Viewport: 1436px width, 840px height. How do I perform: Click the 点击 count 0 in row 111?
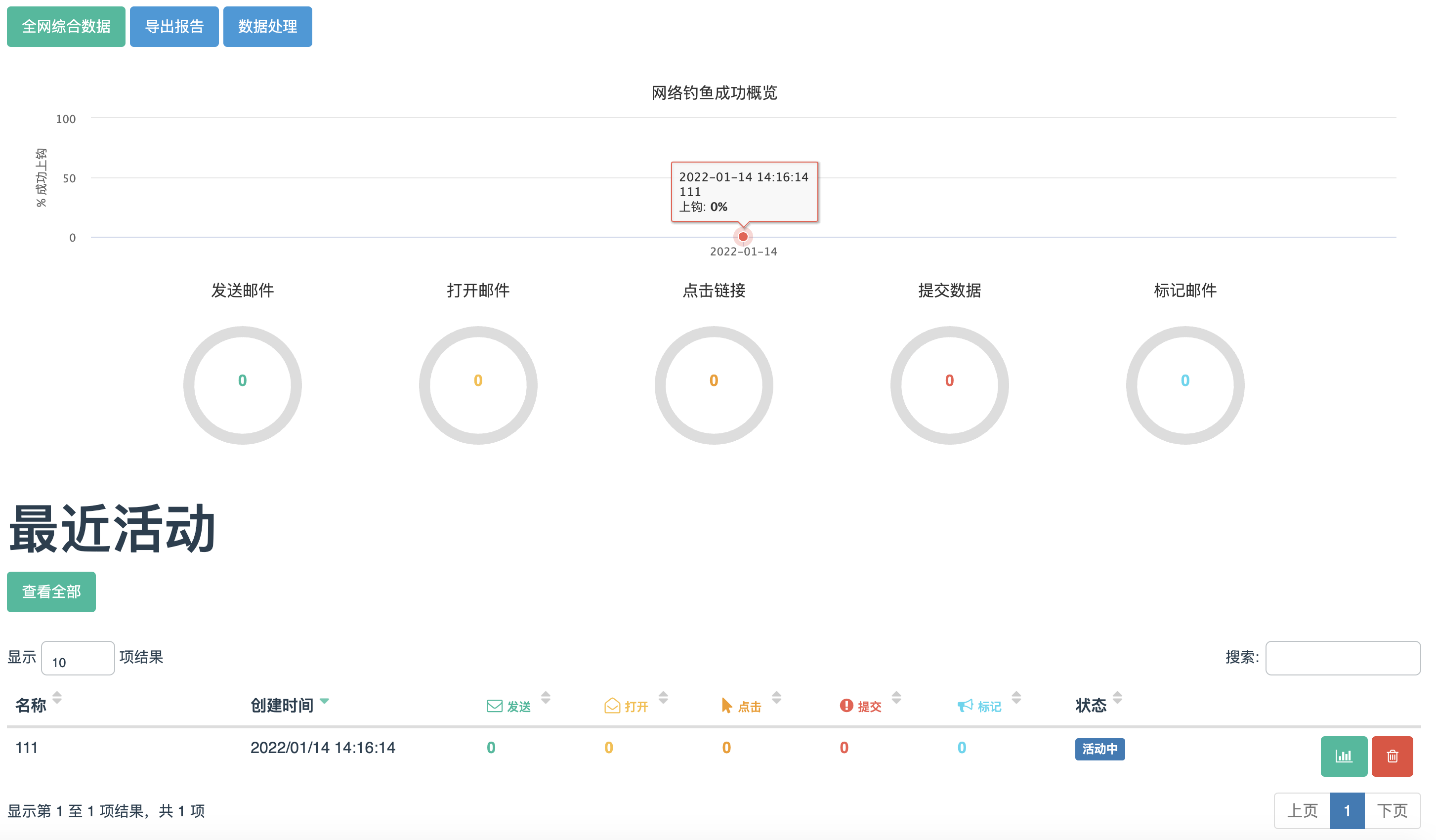click(x=726, y=748)
